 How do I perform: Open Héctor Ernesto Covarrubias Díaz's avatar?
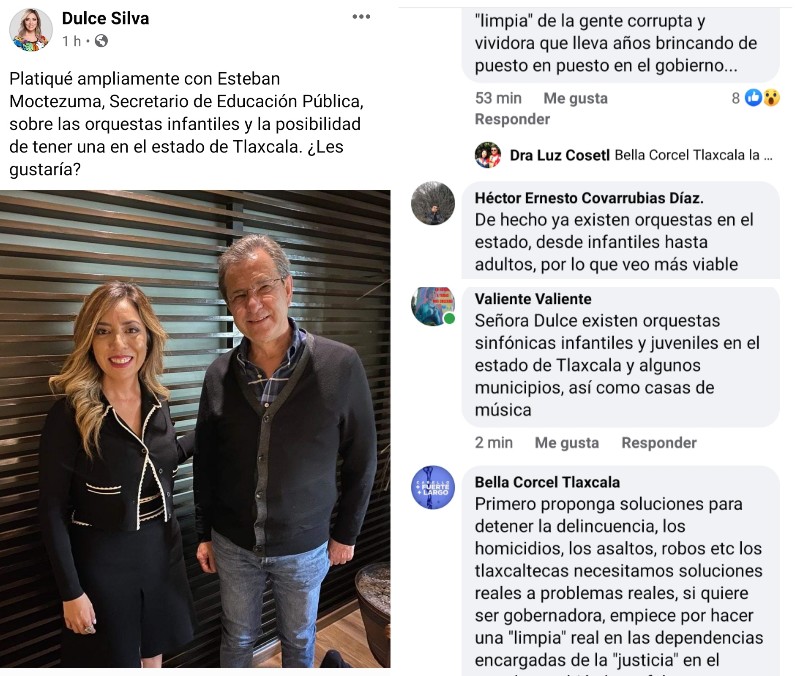[433, 203]
